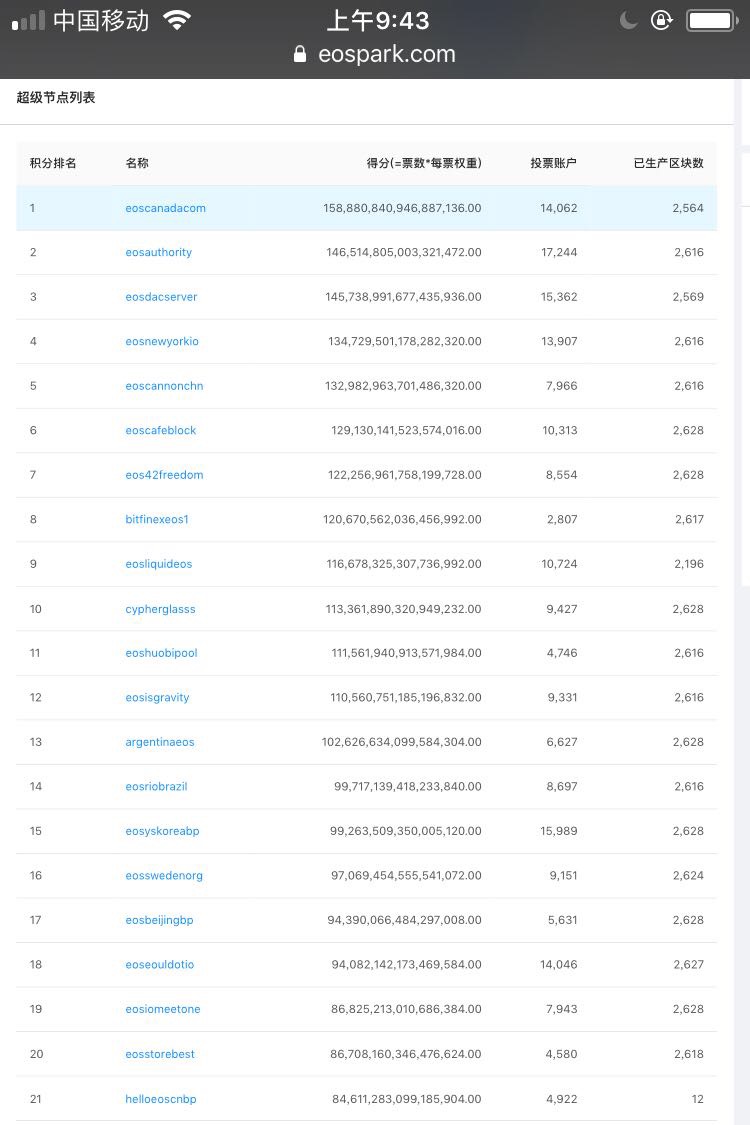The width and height of the screenshot is (750, 1125).
Task: Select voter count 7,966
Action: (561, 386)
